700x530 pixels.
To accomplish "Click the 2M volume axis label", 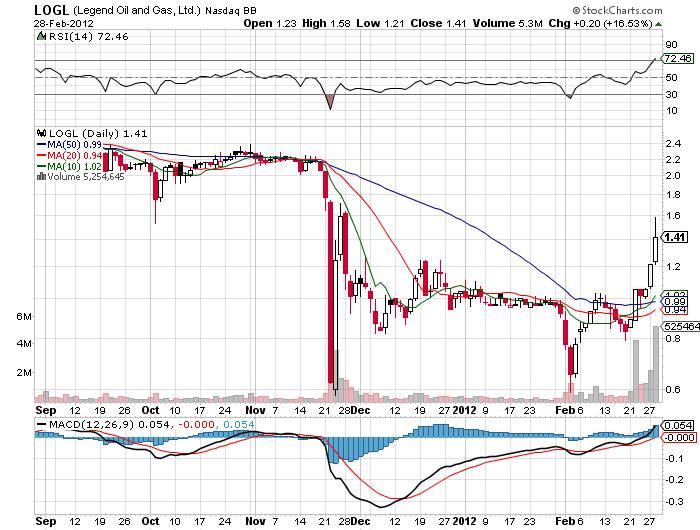I will (24, 372).
